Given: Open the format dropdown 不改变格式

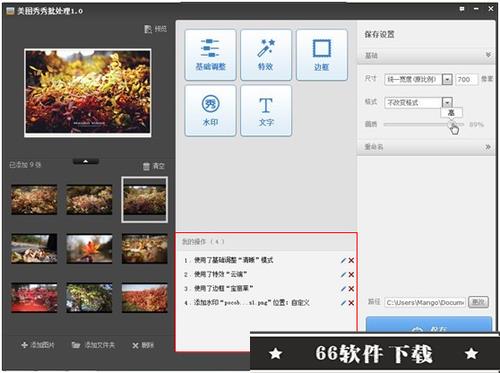Looking at the screenshot, I should pyautogui.click(x=447, y=102).
